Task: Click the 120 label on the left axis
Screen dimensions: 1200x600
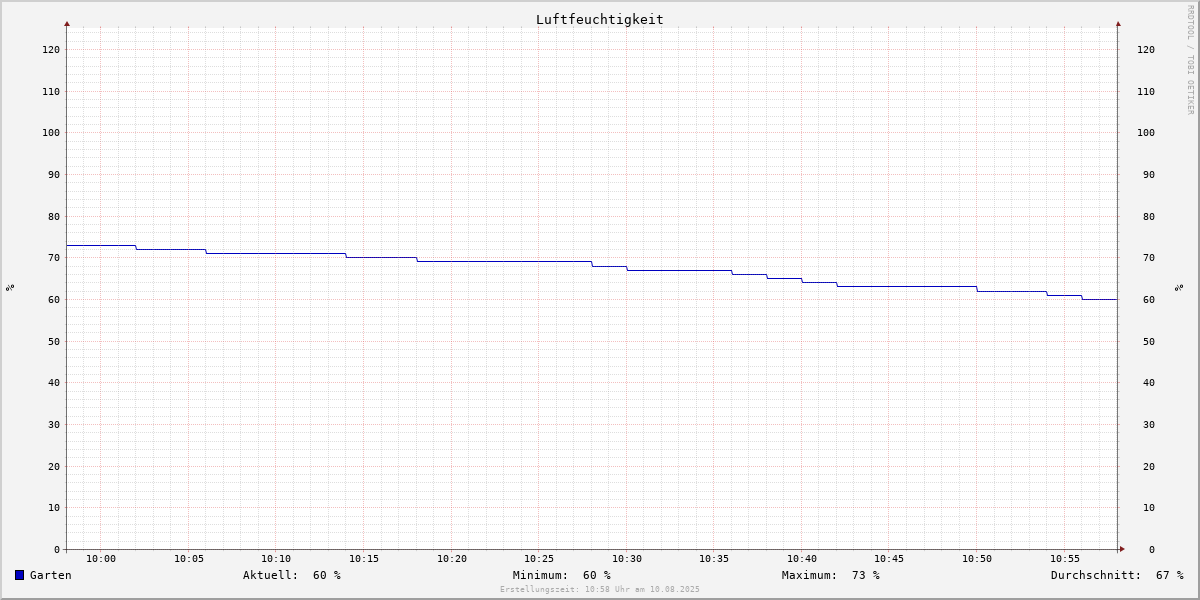Action: (x=51, y=50)
